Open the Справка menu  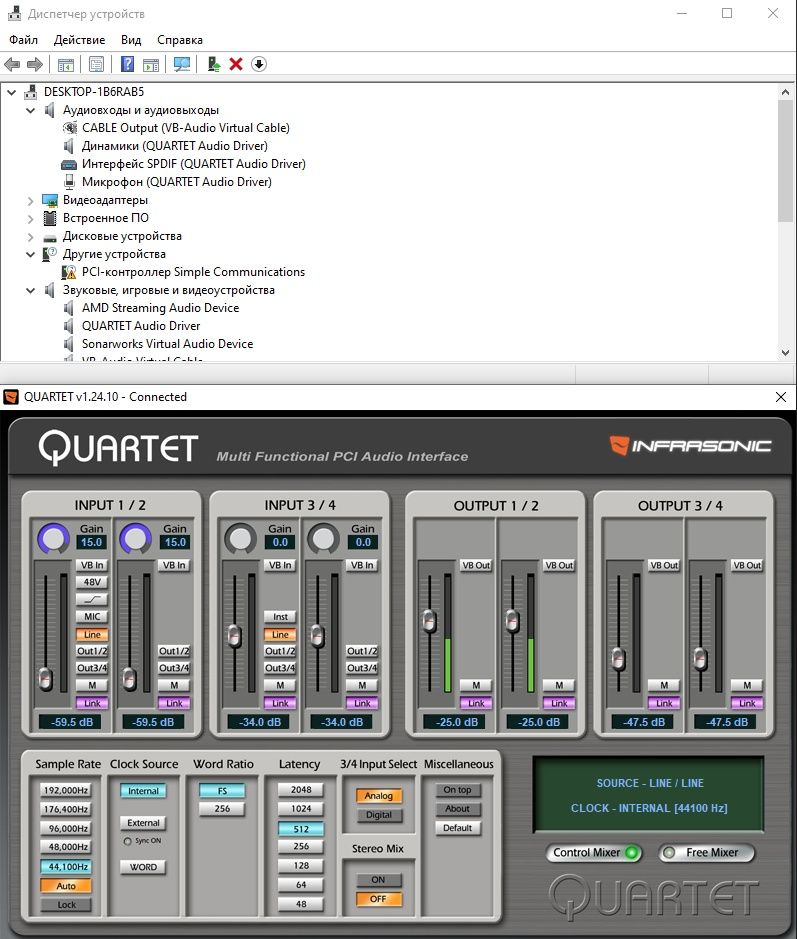point(180,40)
